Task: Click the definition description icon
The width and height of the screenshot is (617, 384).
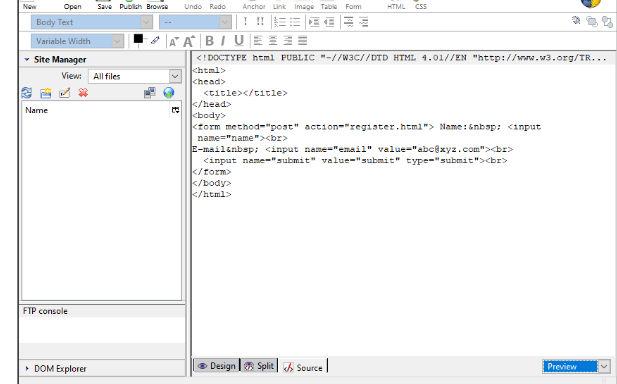Action: pos(364,22)
